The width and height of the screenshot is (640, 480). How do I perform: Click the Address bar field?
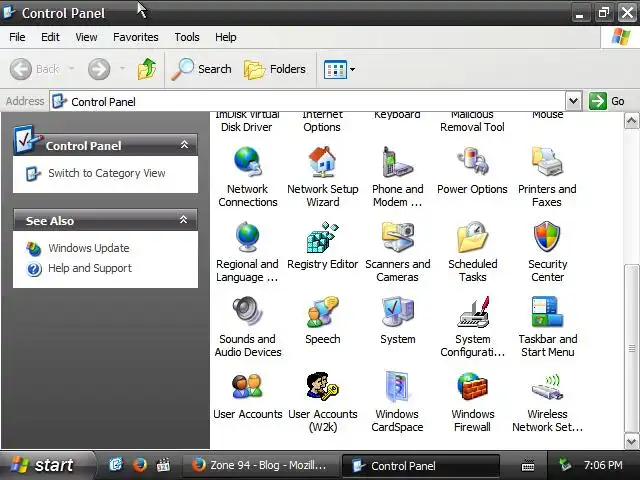tap(307, 101)
